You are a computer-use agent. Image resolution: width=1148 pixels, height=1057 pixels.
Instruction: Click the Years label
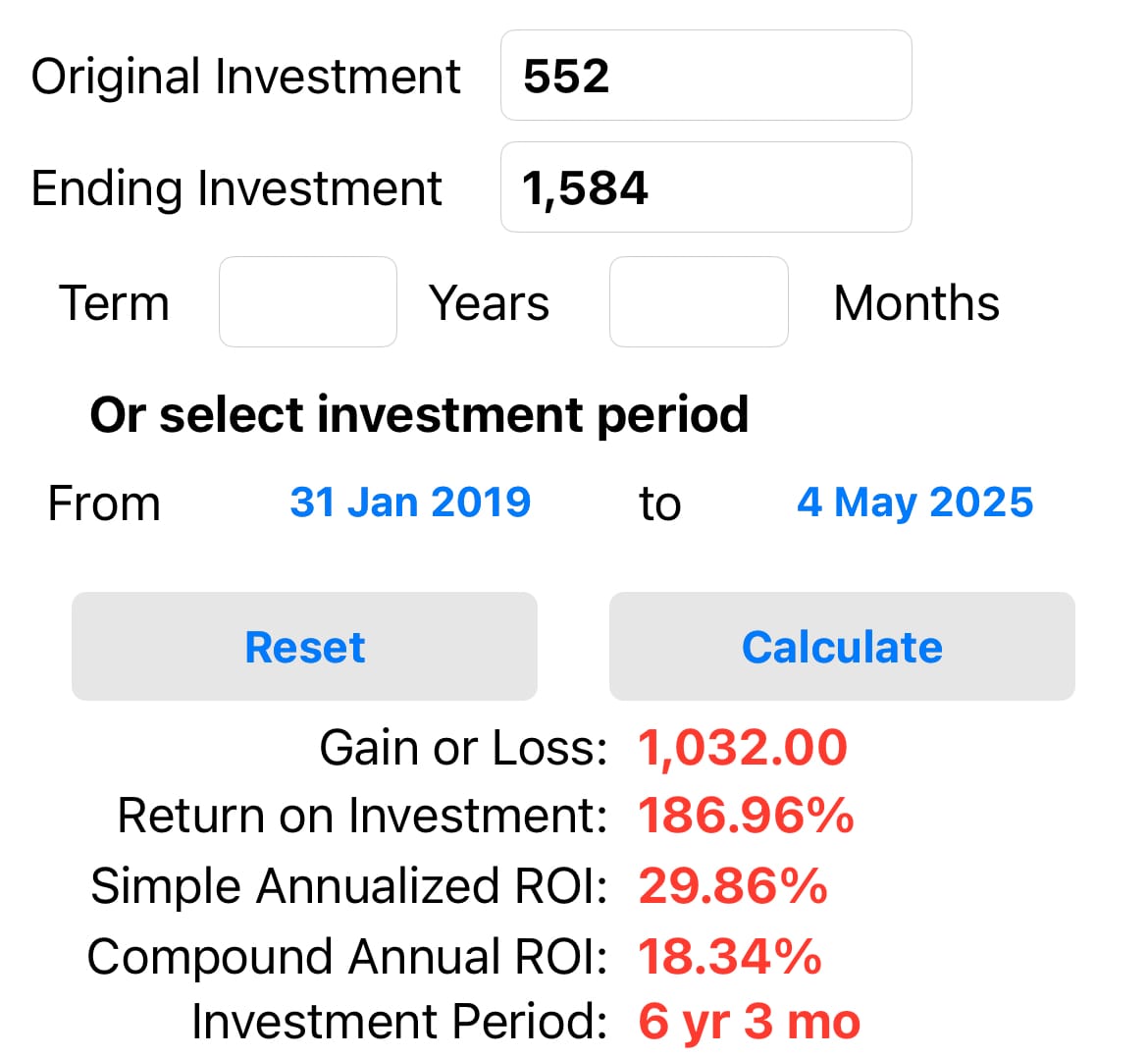click(489, 303)
